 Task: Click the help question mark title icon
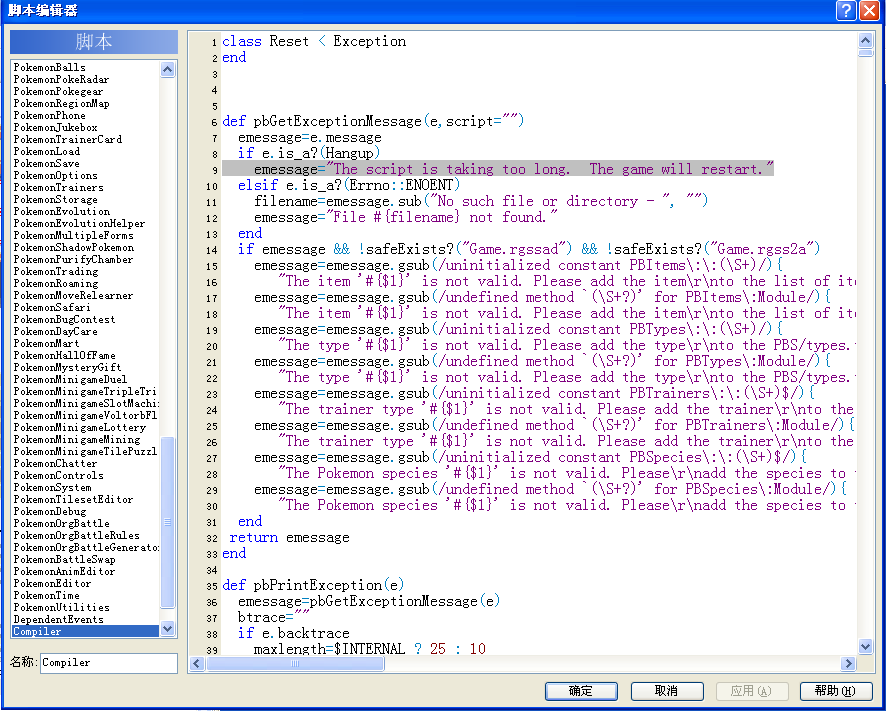846,11
